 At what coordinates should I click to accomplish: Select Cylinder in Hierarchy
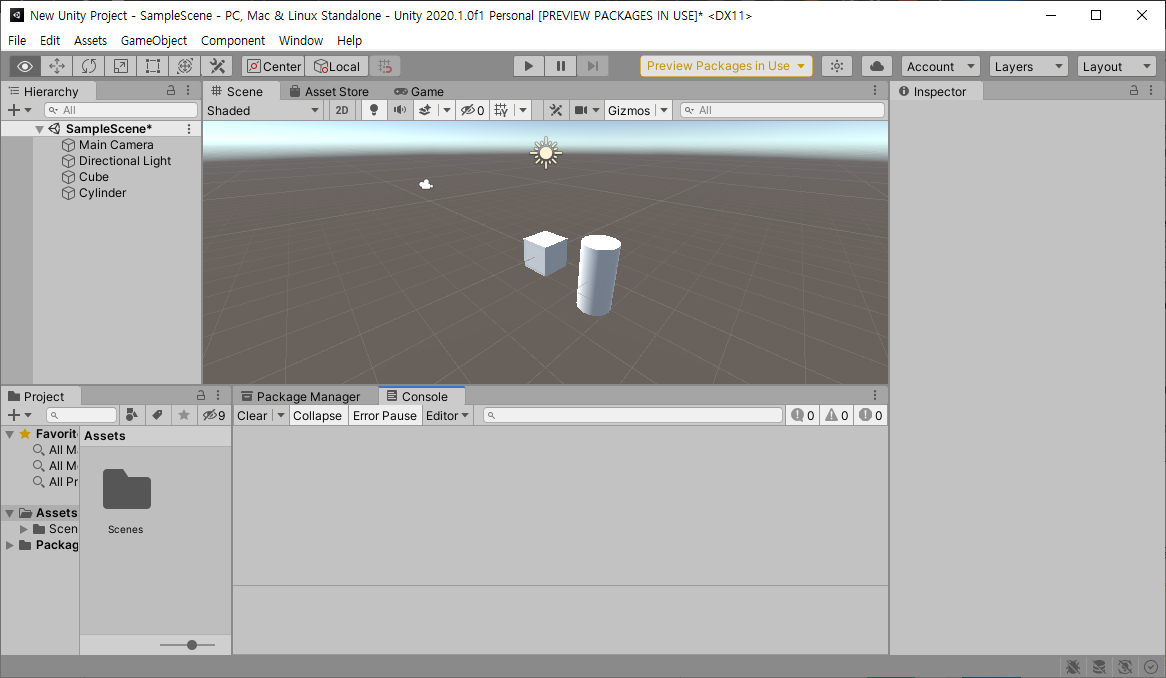[x=103, y=193]
